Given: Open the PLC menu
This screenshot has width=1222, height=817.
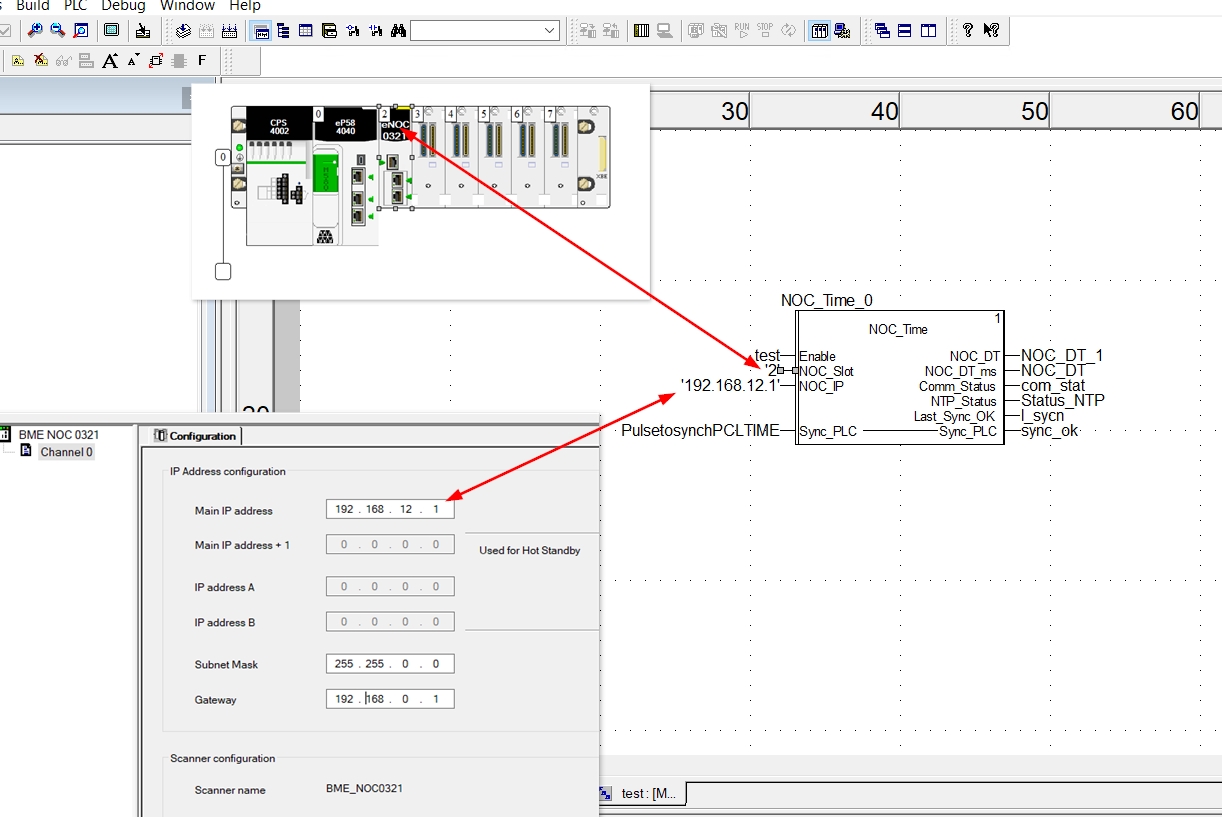Looking at the screenshot, I should 76,6.
